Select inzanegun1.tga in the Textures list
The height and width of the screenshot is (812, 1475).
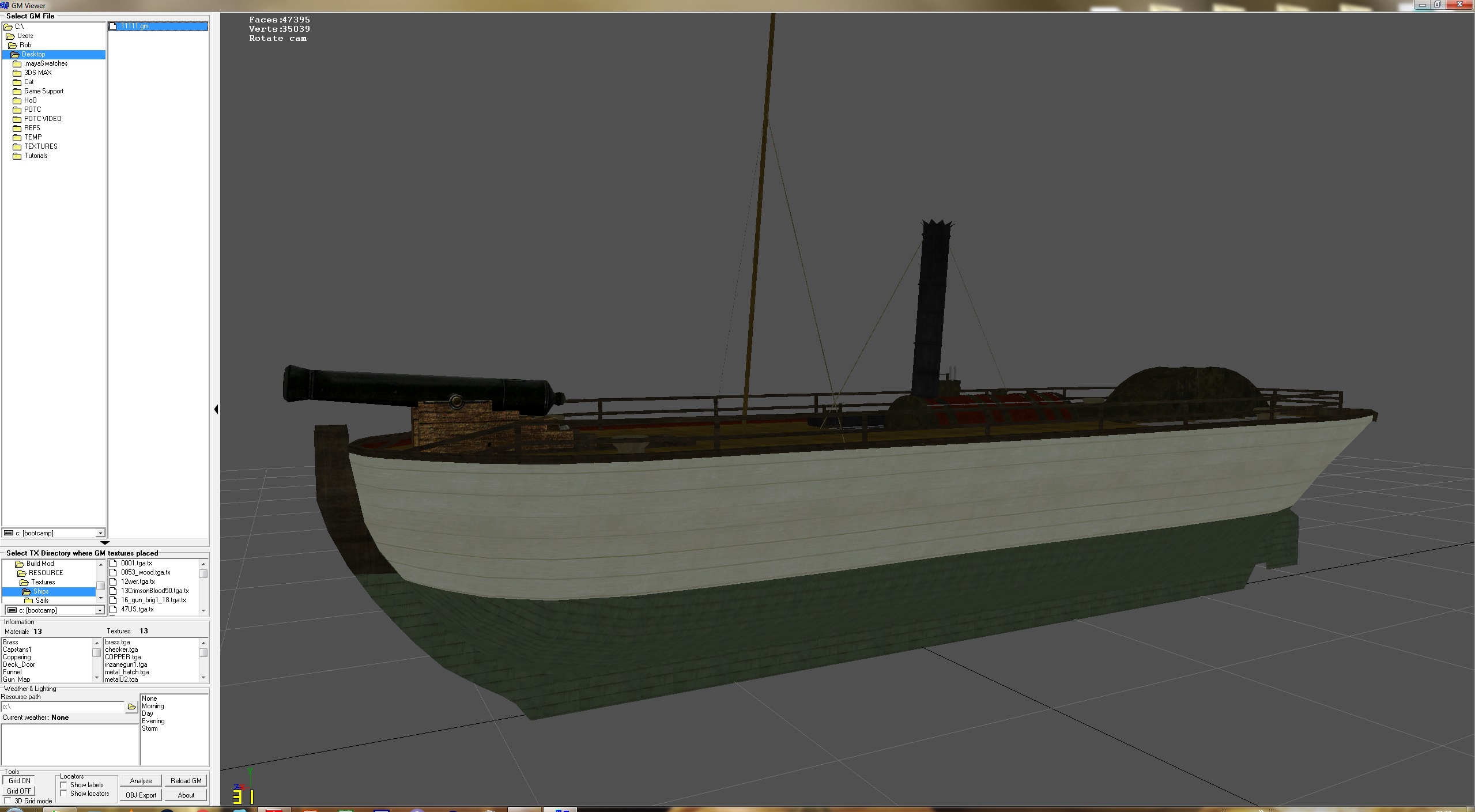[x=126, y=664]
